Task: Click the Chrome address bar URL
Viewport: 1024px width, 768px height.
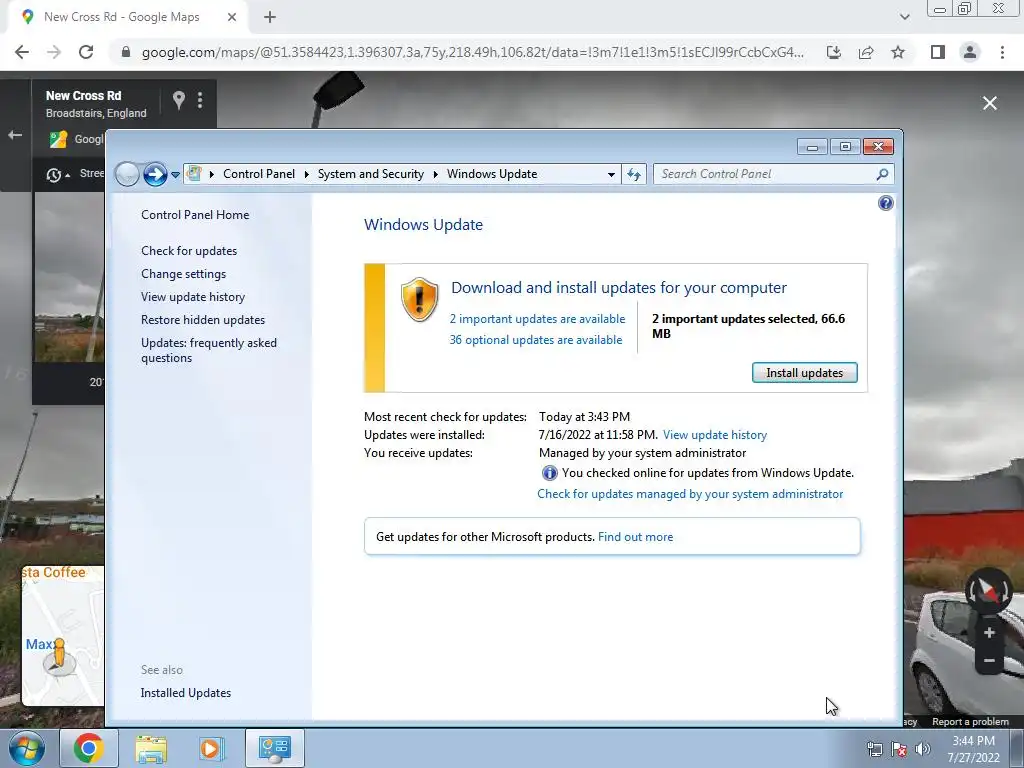Action: pyautogui.click(x=473, y=52)
